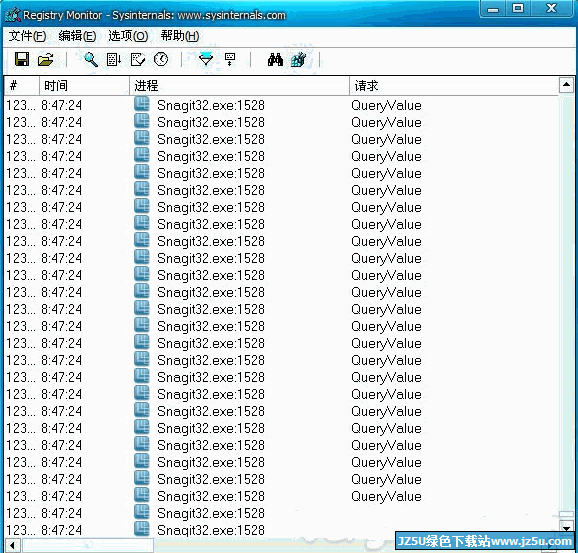578x553 pixels.
Task: Open the 文件(F) menu
Action: (27, 36)
